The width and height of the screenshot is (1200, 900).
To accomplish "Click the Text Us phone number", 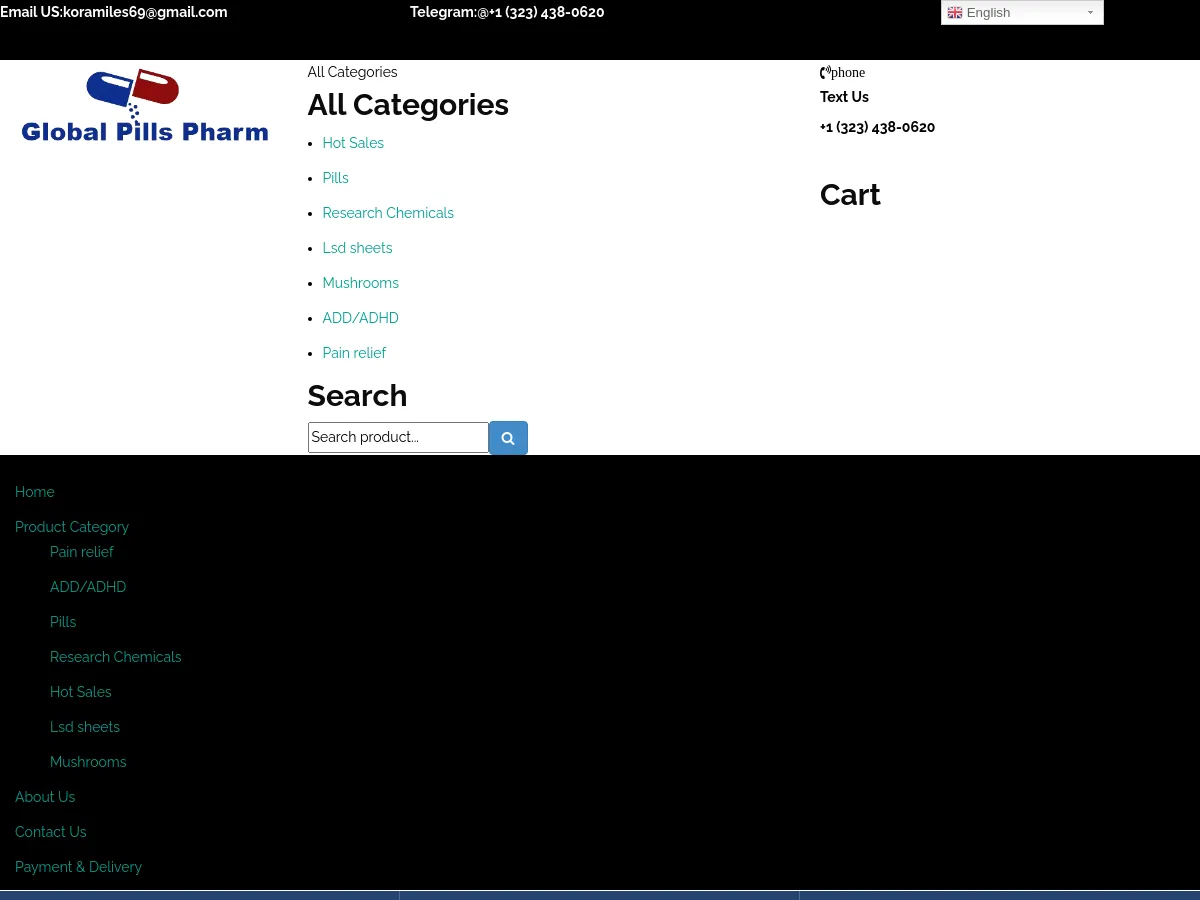I will click(x=877, y=127).
